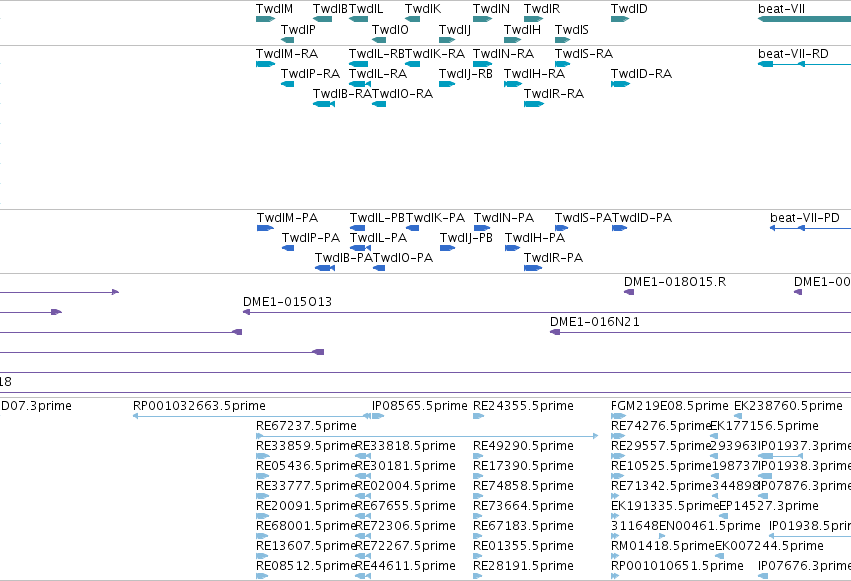Select the TwdlR gene label
The image size is (851, 581).
542,9
